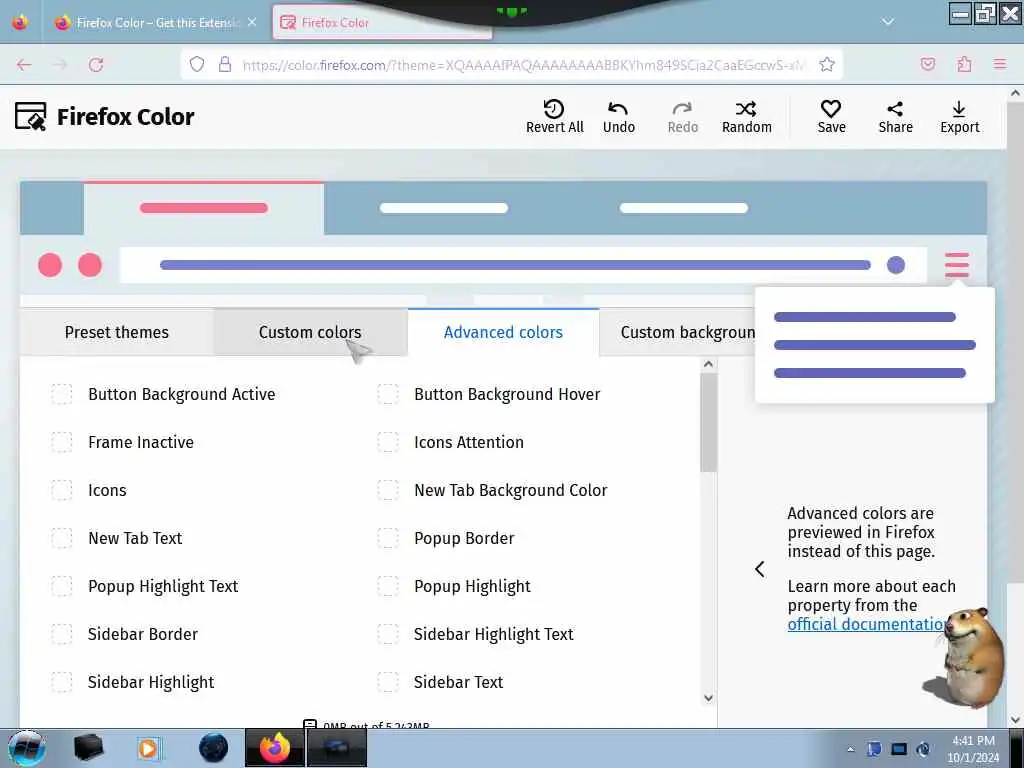Select the Sidebar Highlight color box

pyautogui.click(x=62, y=682)
